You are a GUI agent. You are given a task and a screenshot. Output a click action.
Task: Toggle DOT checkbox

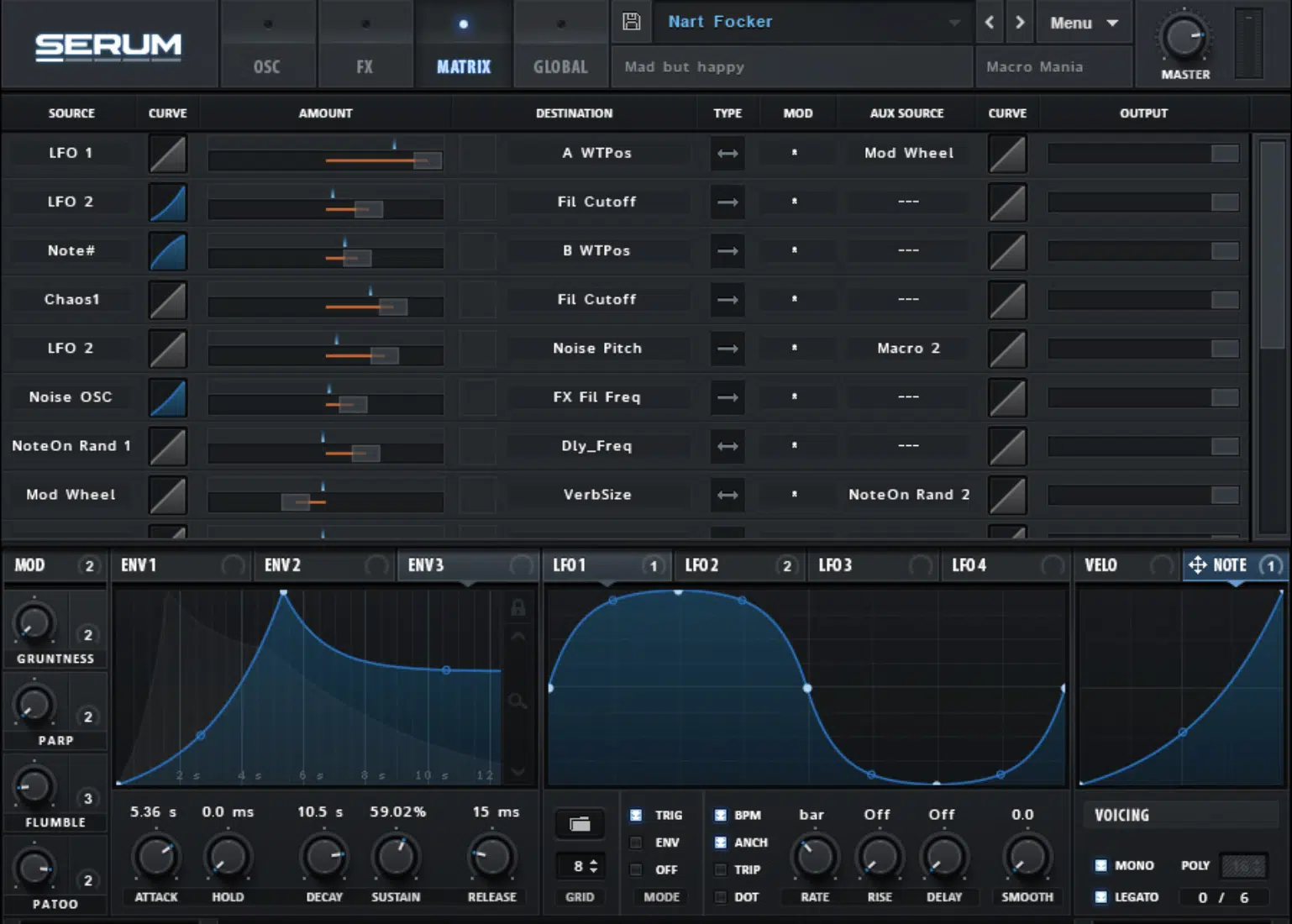(720, 897)
